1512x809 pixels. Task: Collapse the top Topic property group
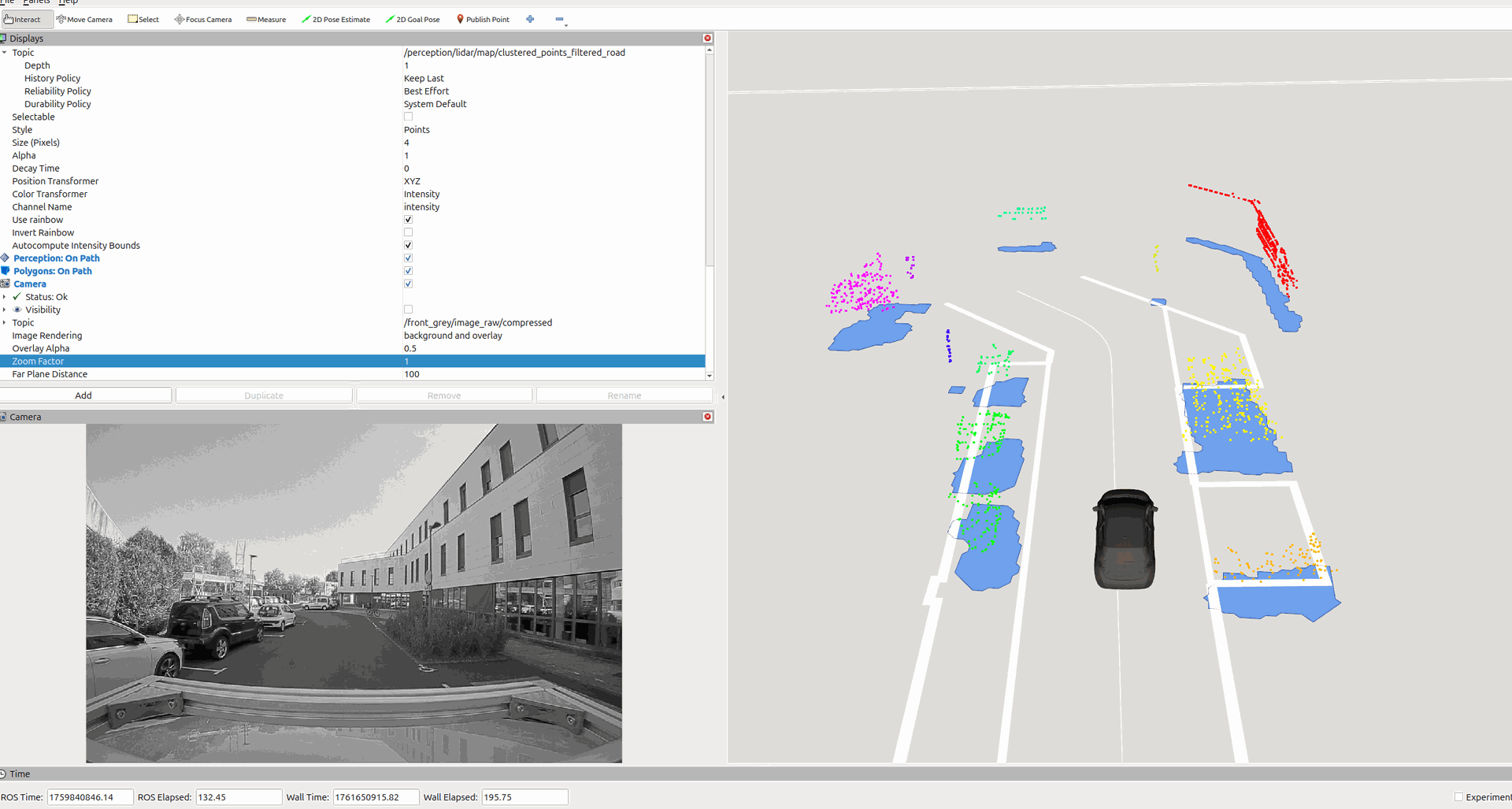tap(5, 53)
